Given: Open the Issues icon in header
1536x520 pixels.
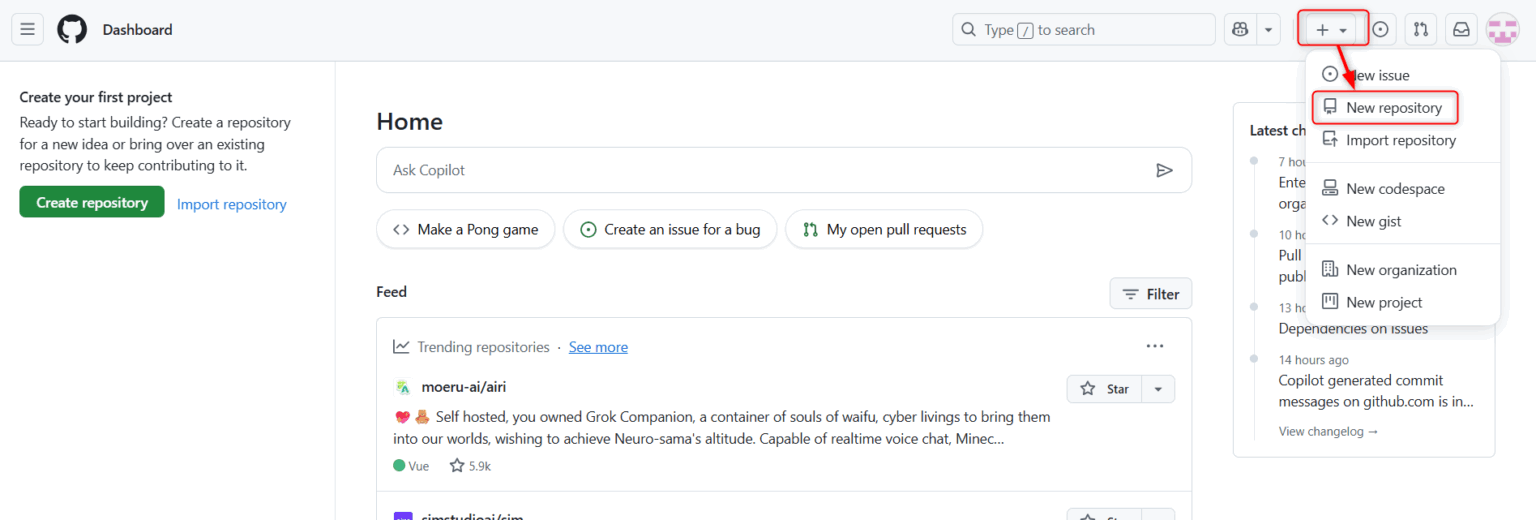Looking at the screenshot, I should point(1380,30).
